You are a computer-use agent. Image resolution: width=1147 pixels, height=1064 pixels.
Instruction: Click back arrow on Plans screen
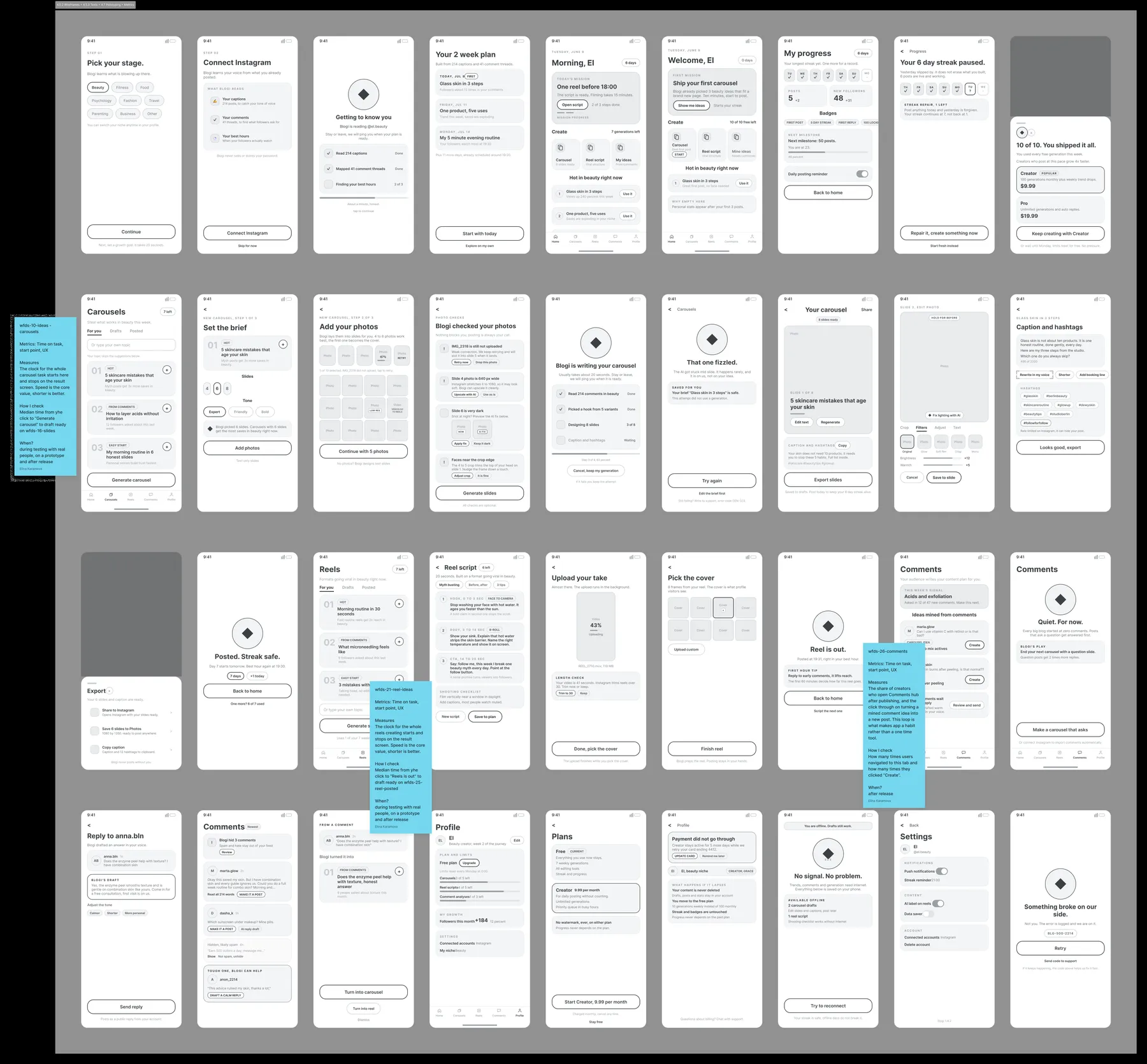point(553,826)
